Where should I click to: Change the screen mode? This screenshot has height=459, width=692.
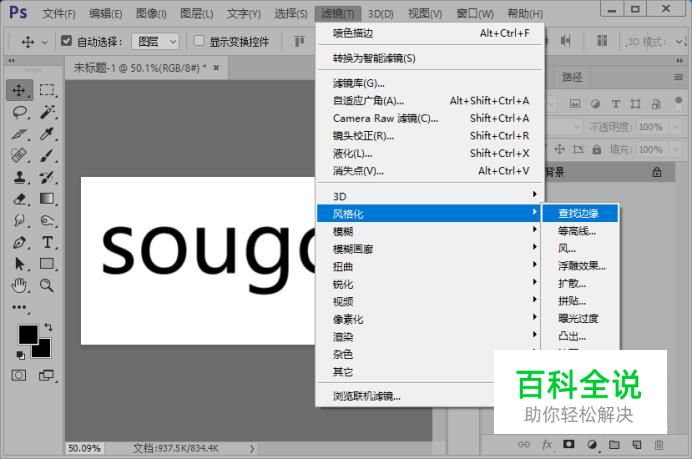click(46, 376)
